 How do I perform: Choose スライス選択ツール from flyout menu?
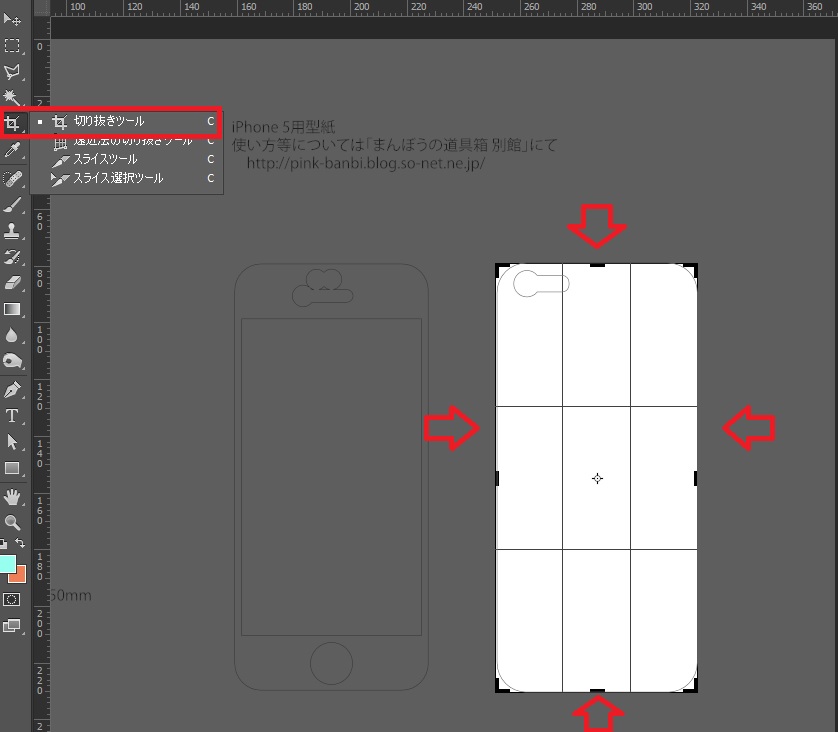point(127,178)
